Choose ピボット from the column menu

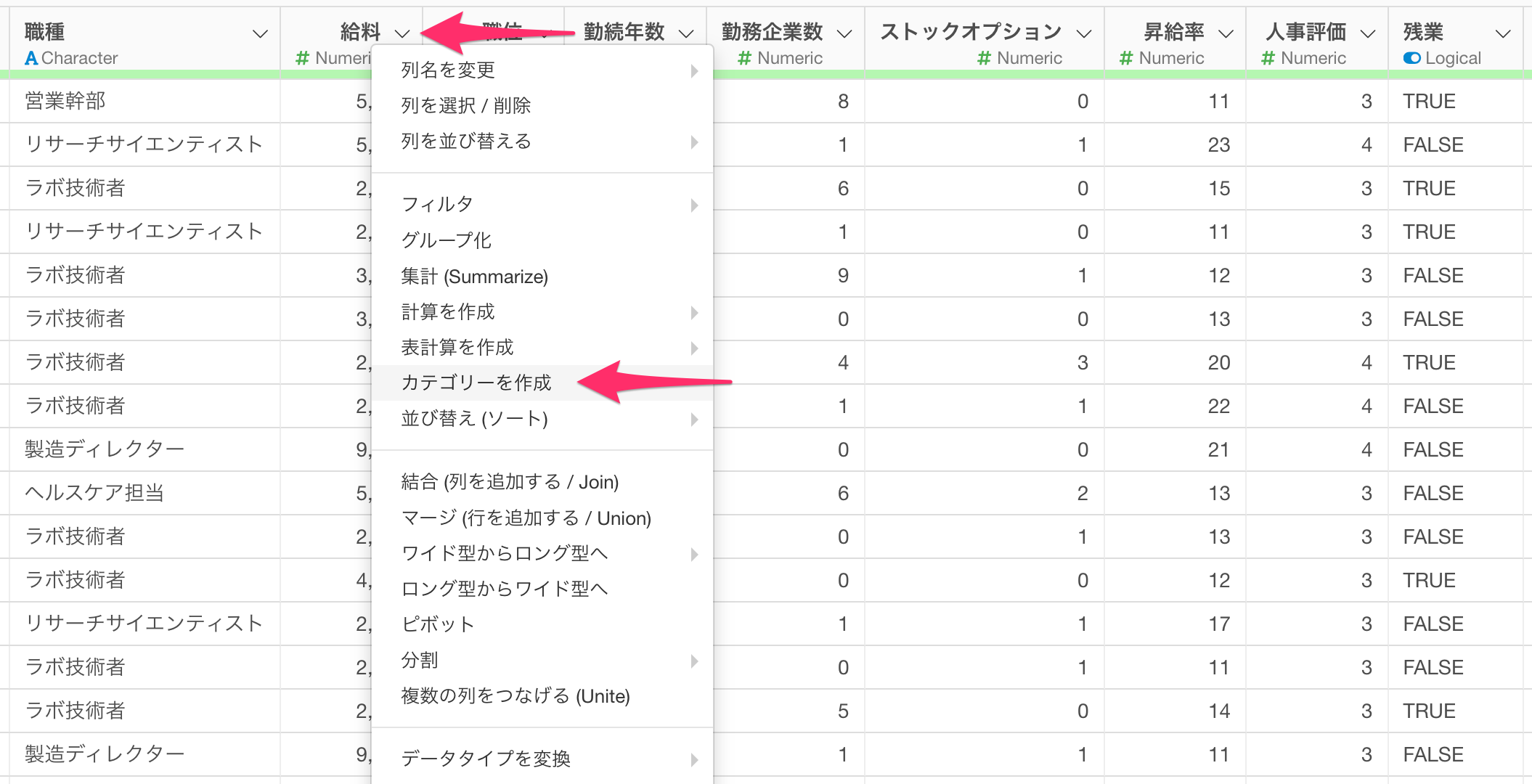[438, 624]
